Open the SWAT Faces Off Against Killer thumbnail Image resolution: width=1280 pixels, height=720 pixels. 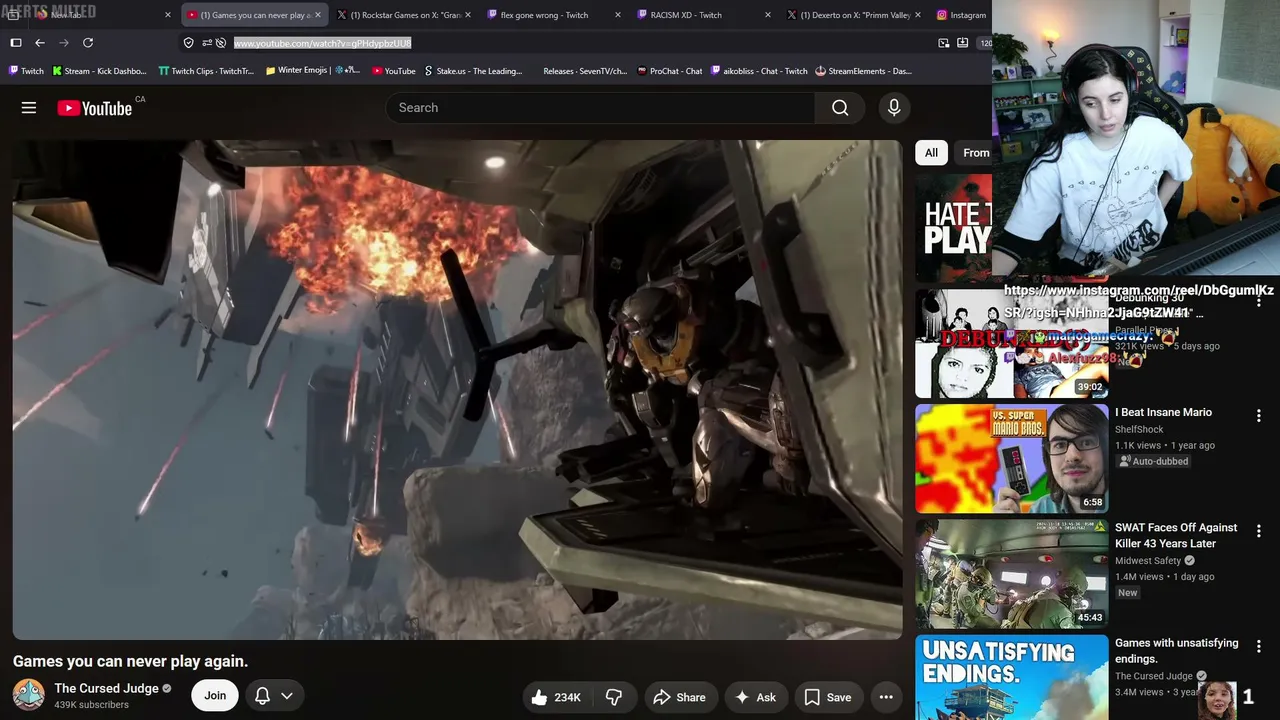tap(1012, 574)
